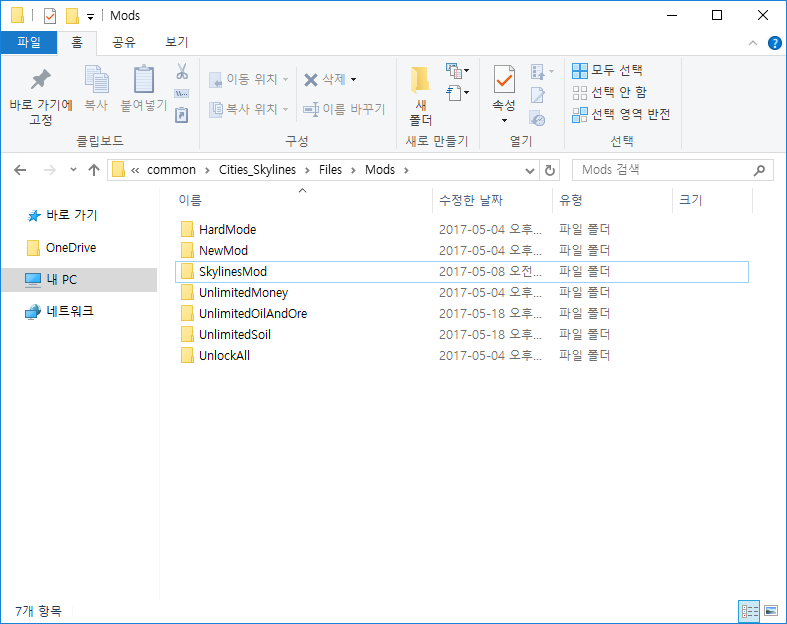The width and height of the screenshot is (787, 624).
Task: Switch to Large icons view in status bar
Action: (771, 611)
